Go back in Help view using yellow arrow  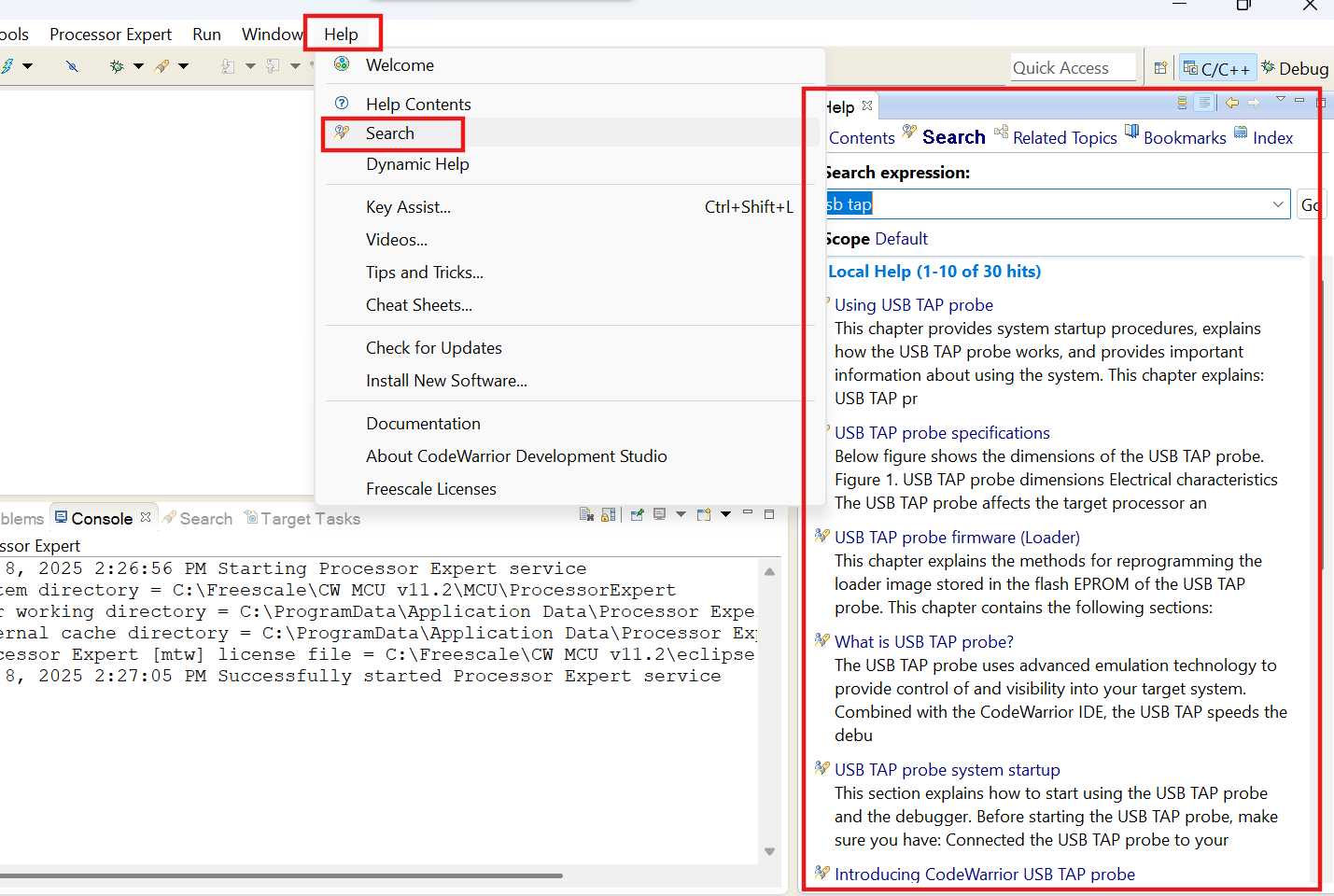click(x=1232, y=103)
